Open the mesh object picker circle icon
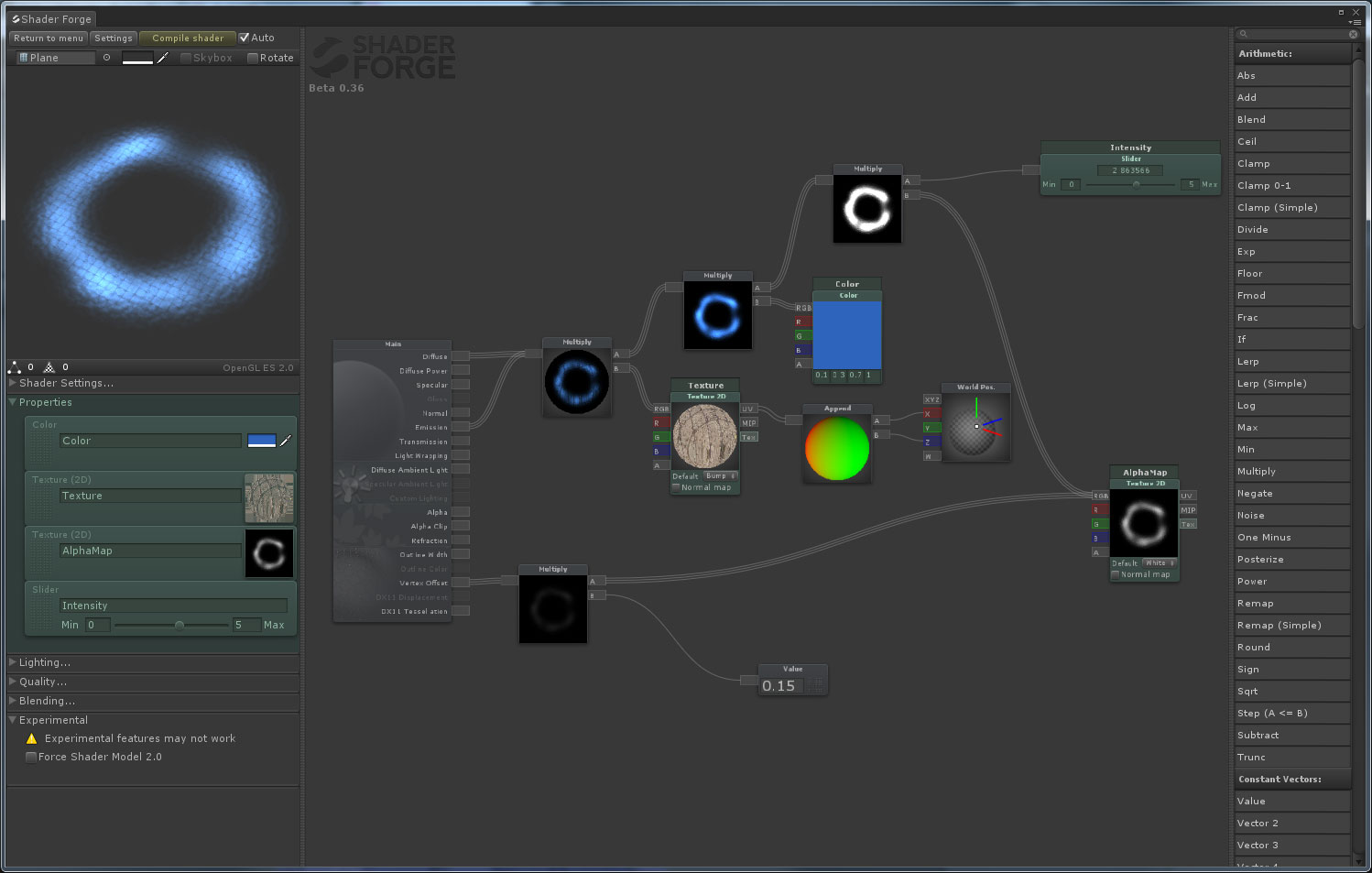This screenshot has width=1372, height=873. [106, 58]
